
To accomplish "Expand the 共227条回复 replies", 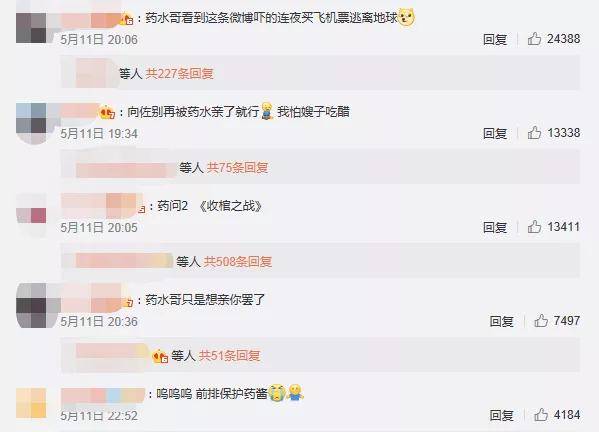I will click(179, 73).
